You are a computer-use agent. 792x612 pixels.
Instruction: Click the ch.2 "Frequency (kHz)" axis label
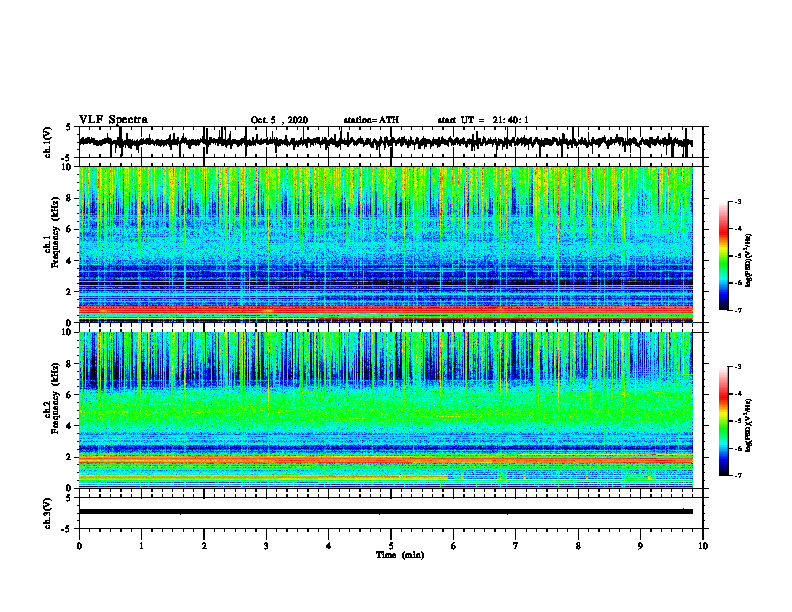coord(53,398)
